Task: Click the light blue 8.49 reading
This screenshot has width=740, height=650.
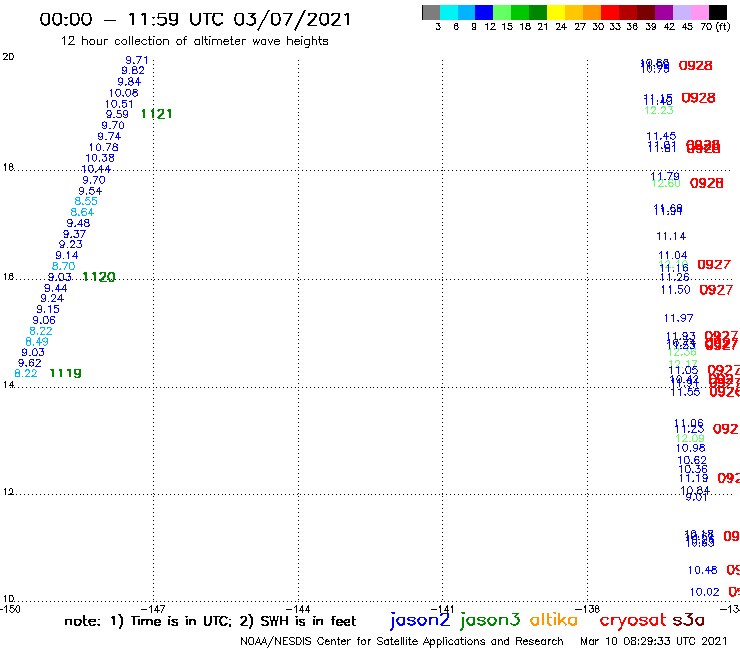Action: 37,341
